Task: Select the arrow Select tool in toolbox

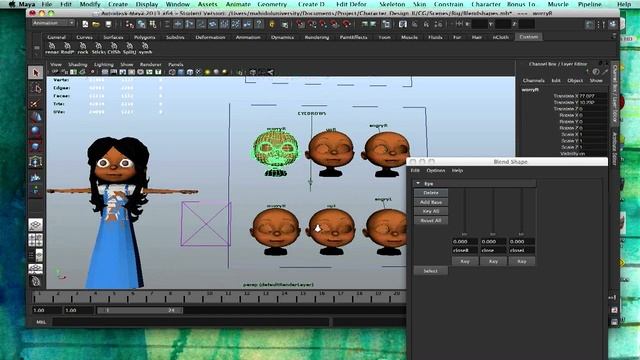Action: (x=36, y=73)
